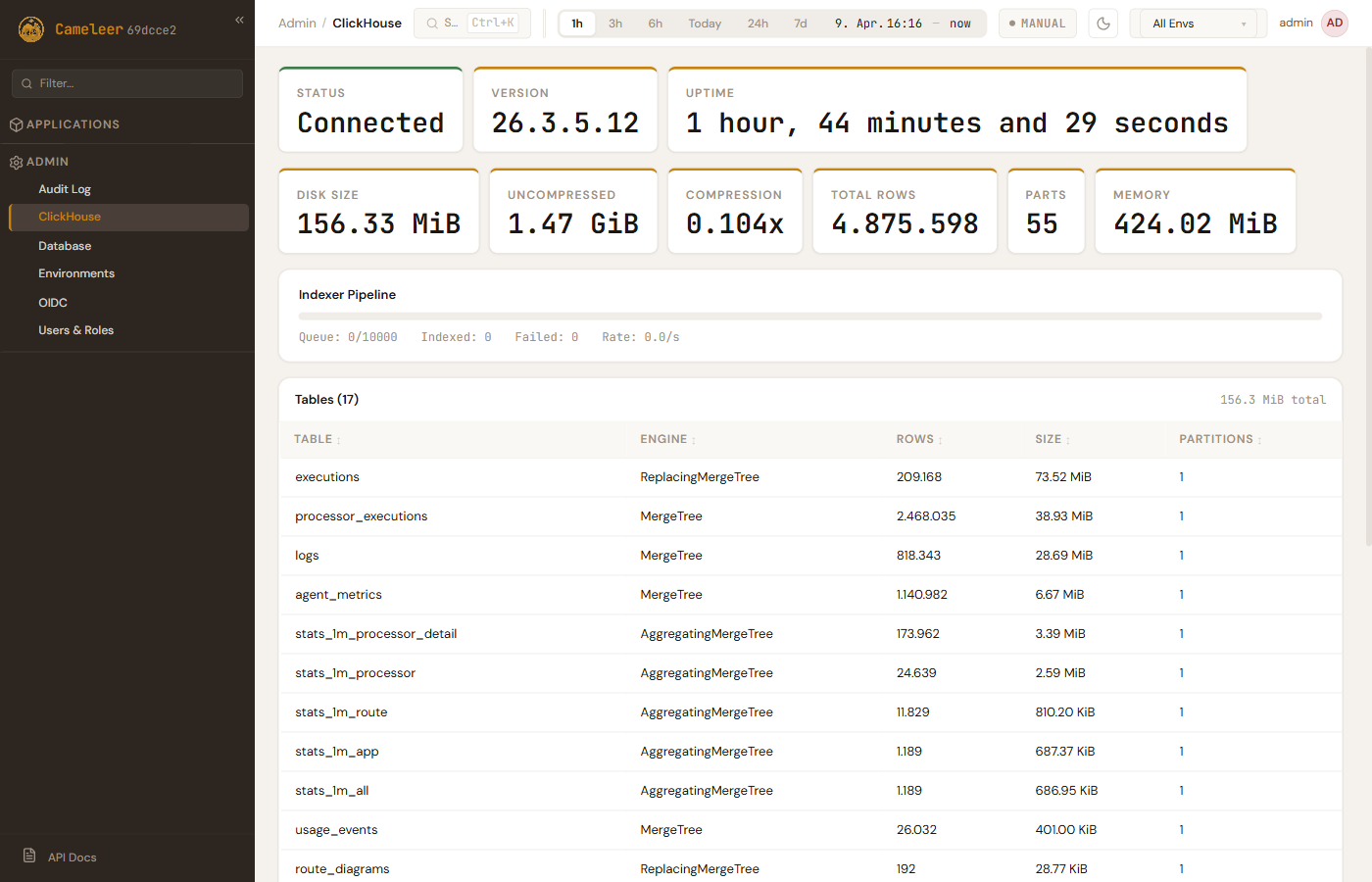Click the Applications cube icon

point(16,124)
